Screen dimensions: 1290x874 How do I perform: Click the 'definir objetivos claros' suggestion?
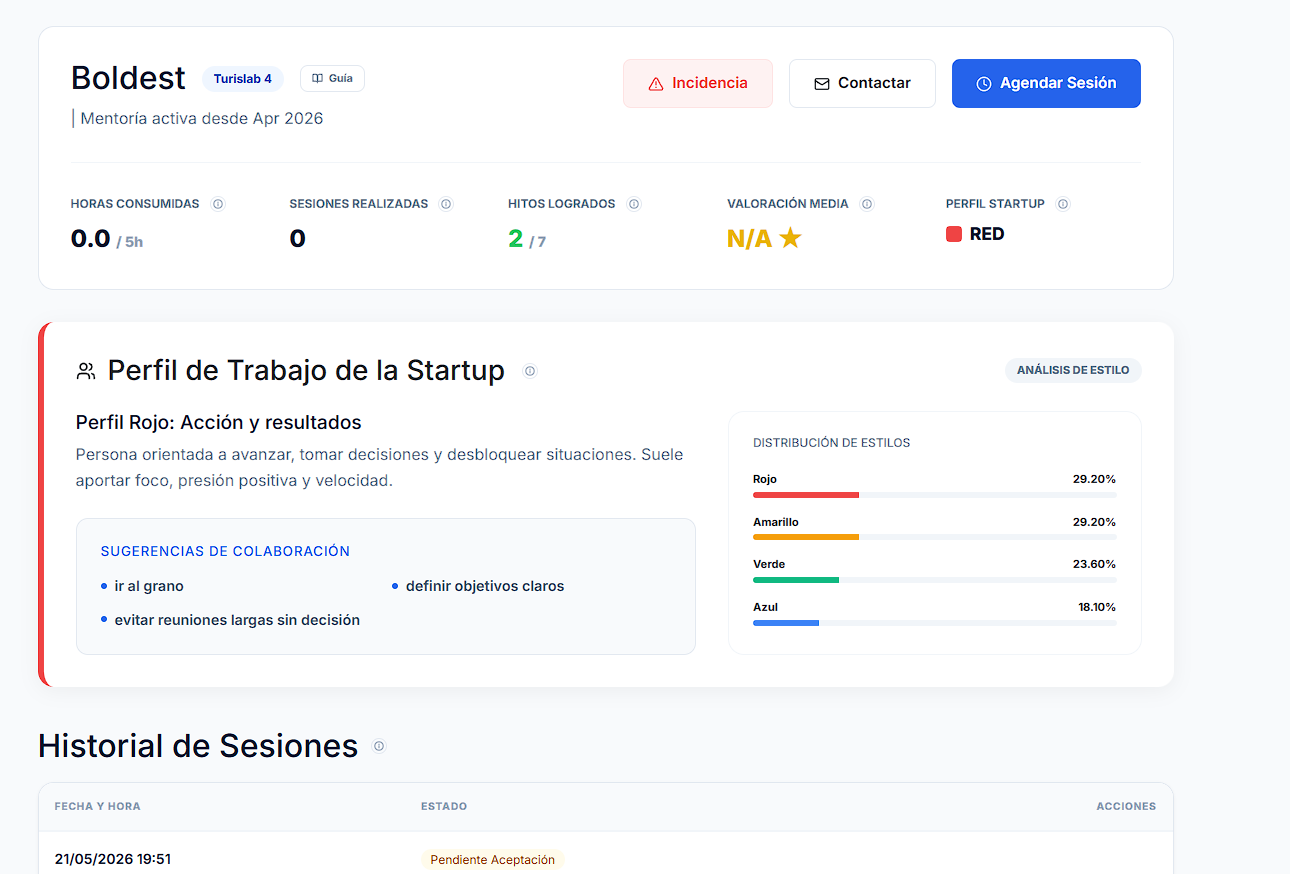pos(485,586)
